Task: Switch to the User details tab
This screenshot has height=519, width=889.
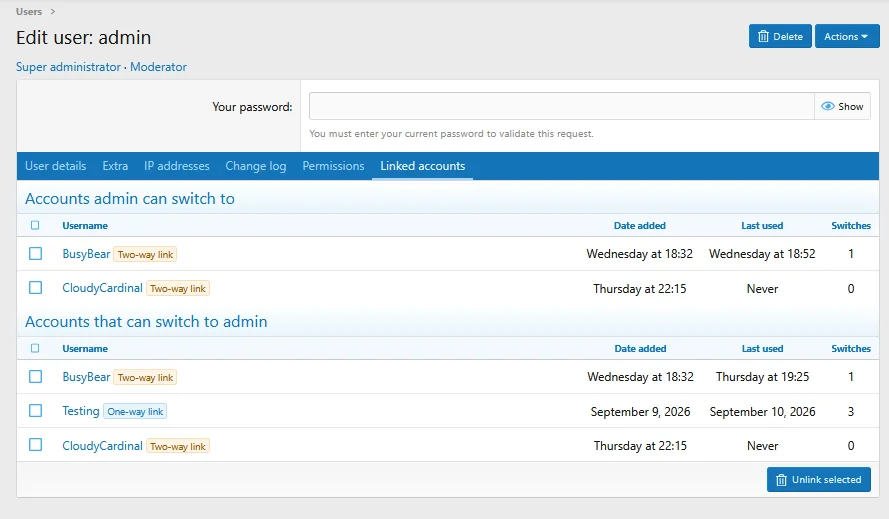Action: (x=56, y=166)
